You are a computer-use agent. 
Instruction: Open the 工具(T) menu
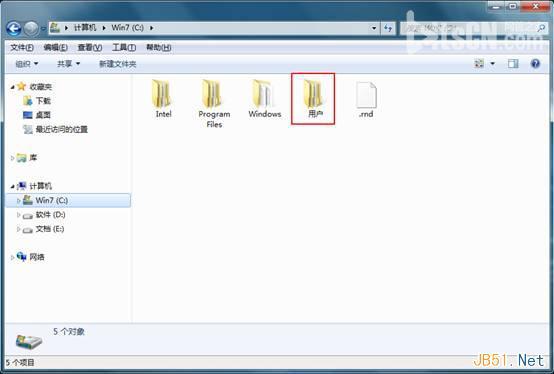click(124, 47)
